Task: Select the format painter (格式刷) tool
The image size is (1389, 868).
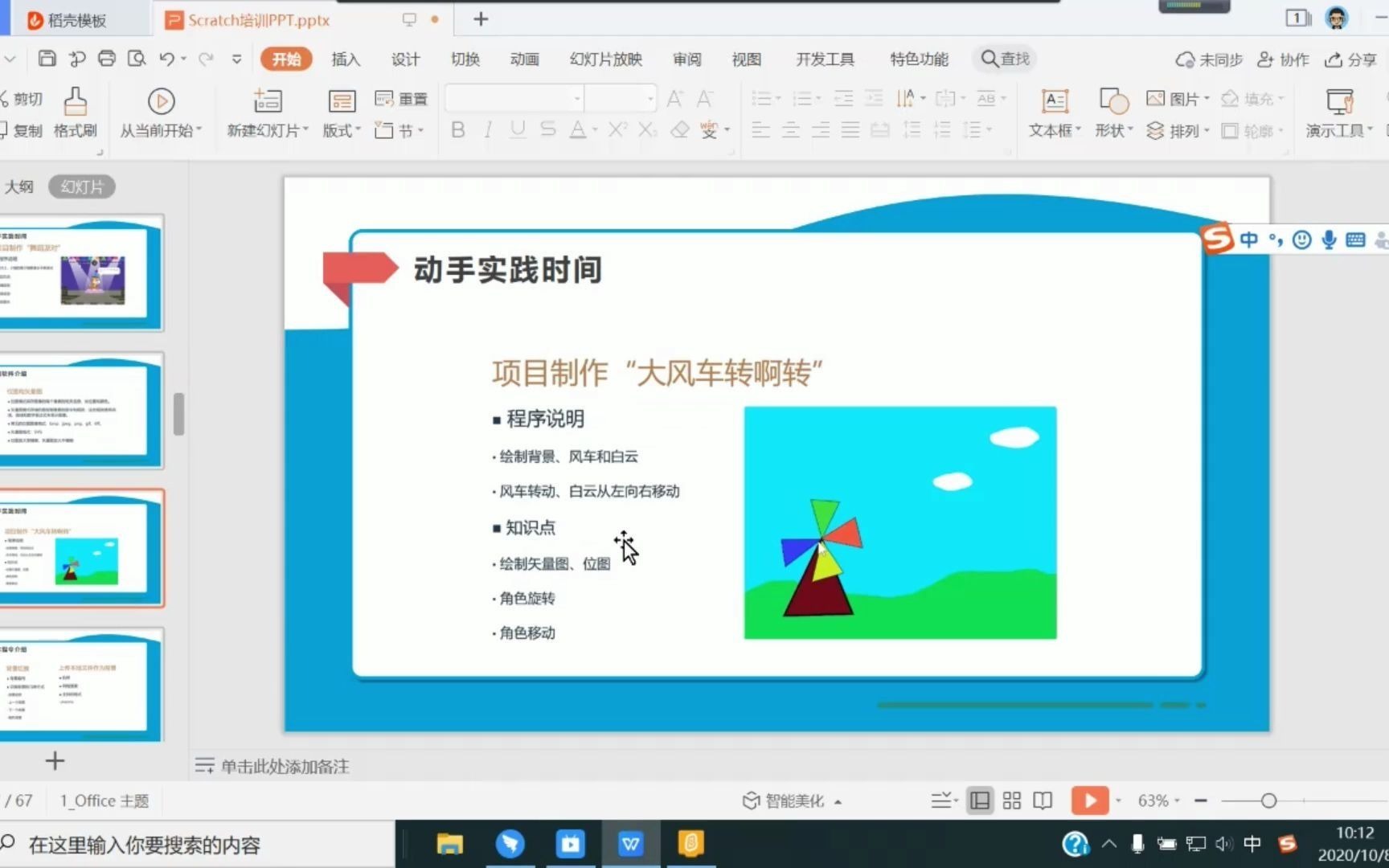Action: [73, 113]
